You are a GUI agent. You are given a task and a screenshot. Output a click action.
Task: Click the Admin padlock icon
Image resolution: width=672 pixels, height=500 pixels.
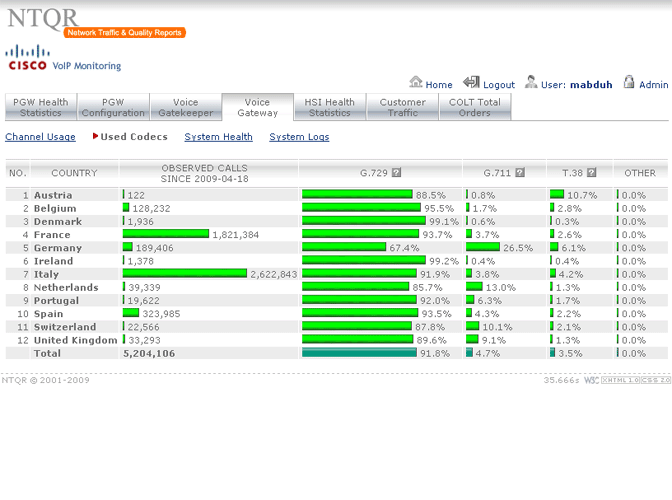629,83
